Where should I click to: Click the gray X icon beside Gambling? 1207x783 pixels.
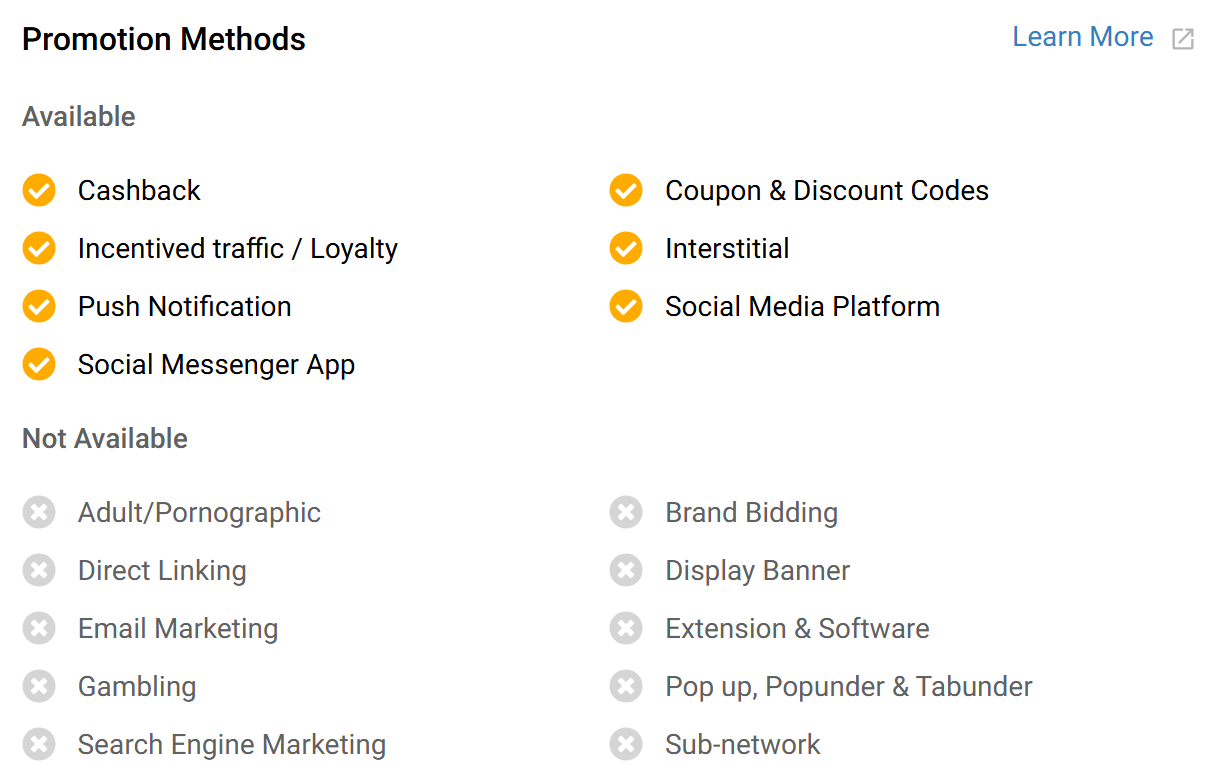pyautogui.click(x=39, y=687)
